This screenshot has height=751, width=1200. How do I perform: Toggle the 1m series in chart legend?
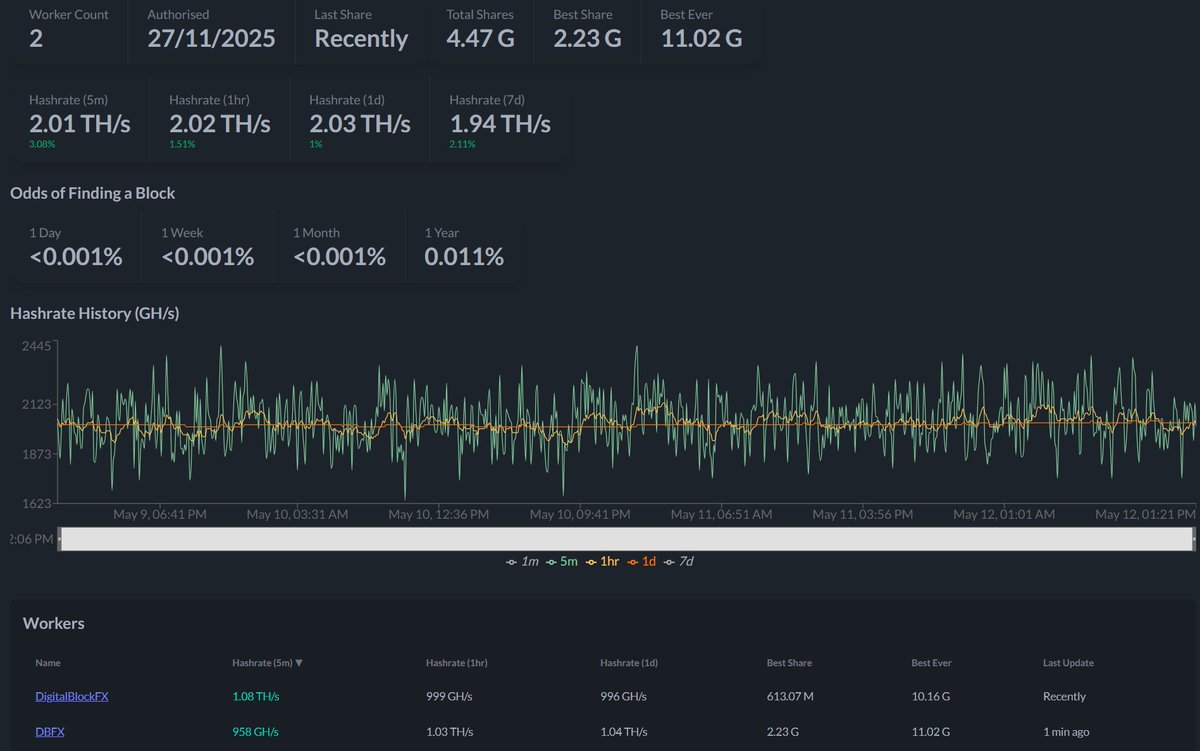tap(522, 562)
